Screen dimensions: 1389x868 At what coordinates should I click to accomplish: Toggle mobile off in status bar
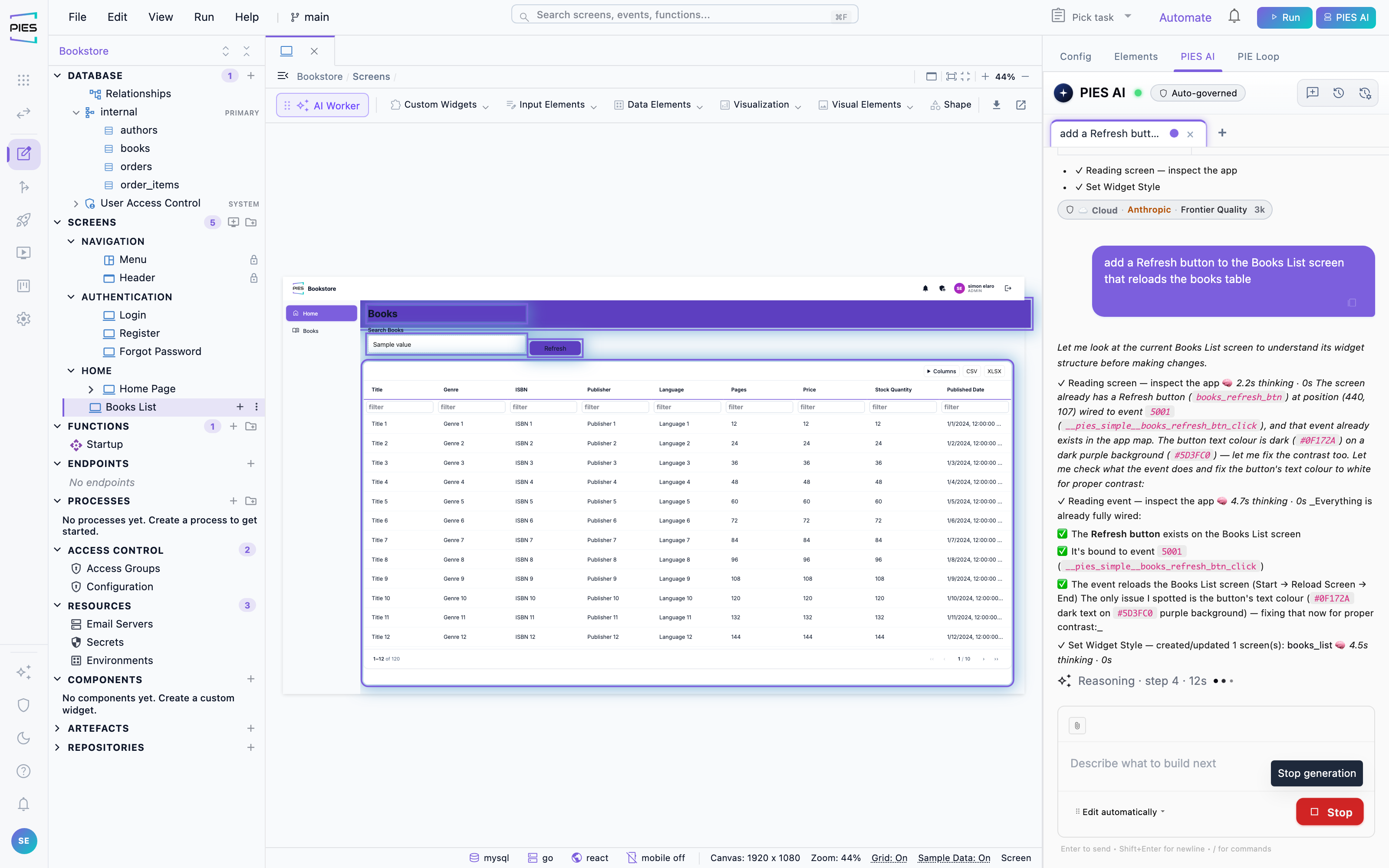pyautogui.click(x=656, y=858)
